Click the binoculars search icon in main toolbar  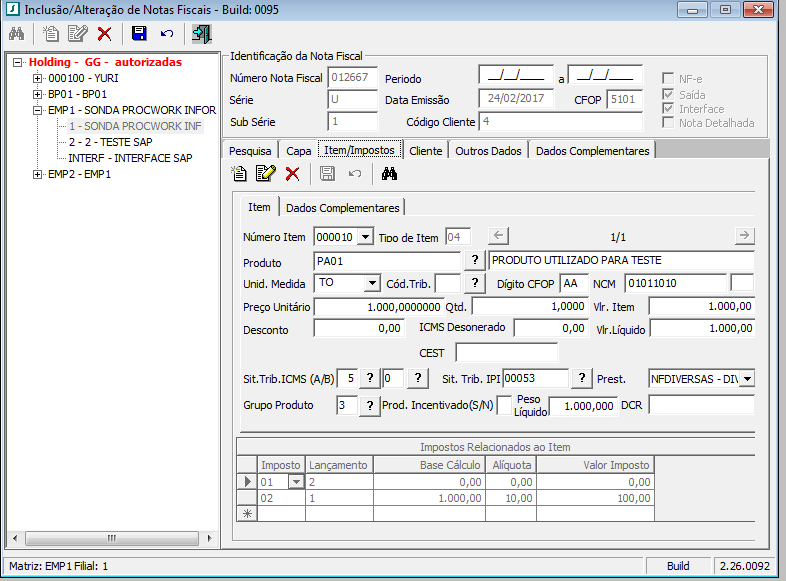click(x=16, y=34)
